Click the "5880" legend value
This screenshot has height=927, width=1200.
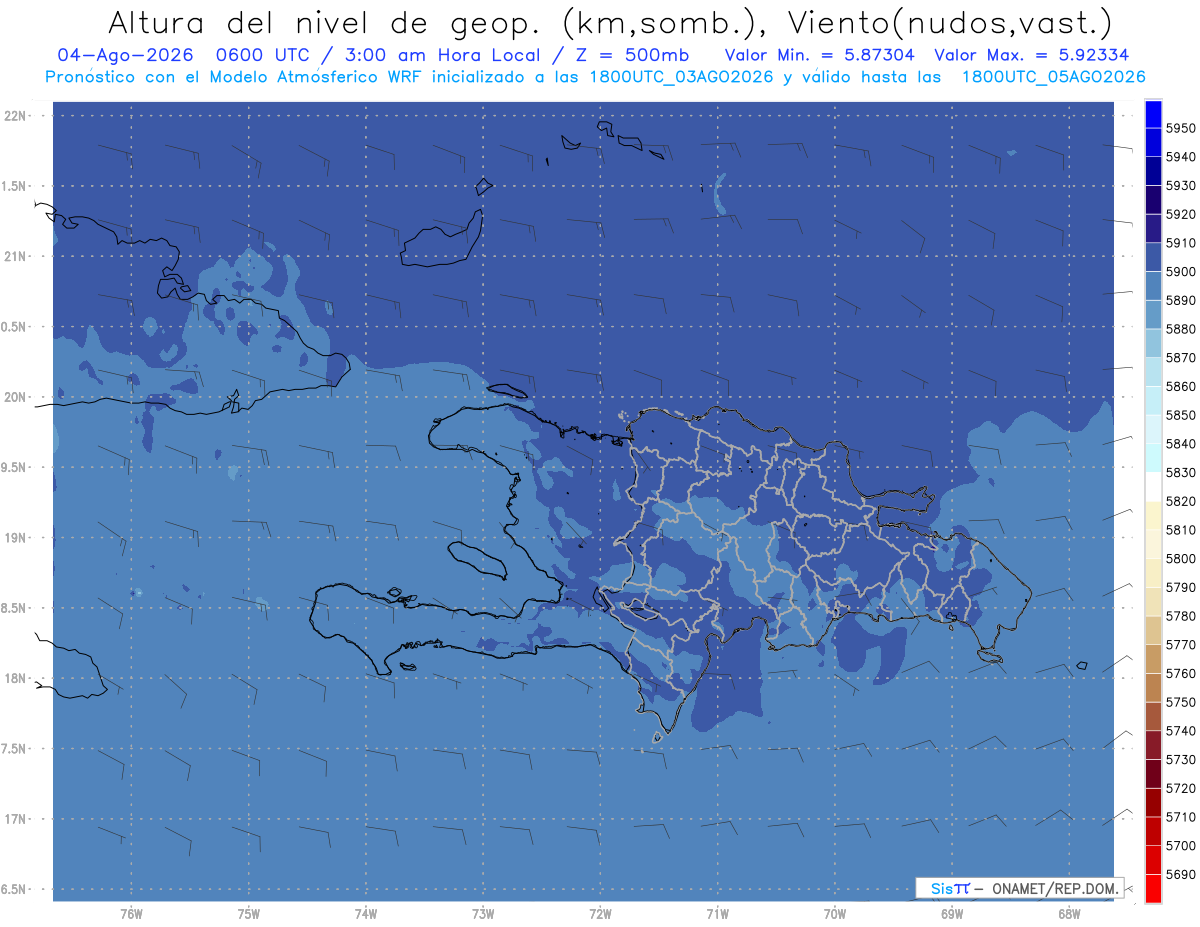point(1180,329)
